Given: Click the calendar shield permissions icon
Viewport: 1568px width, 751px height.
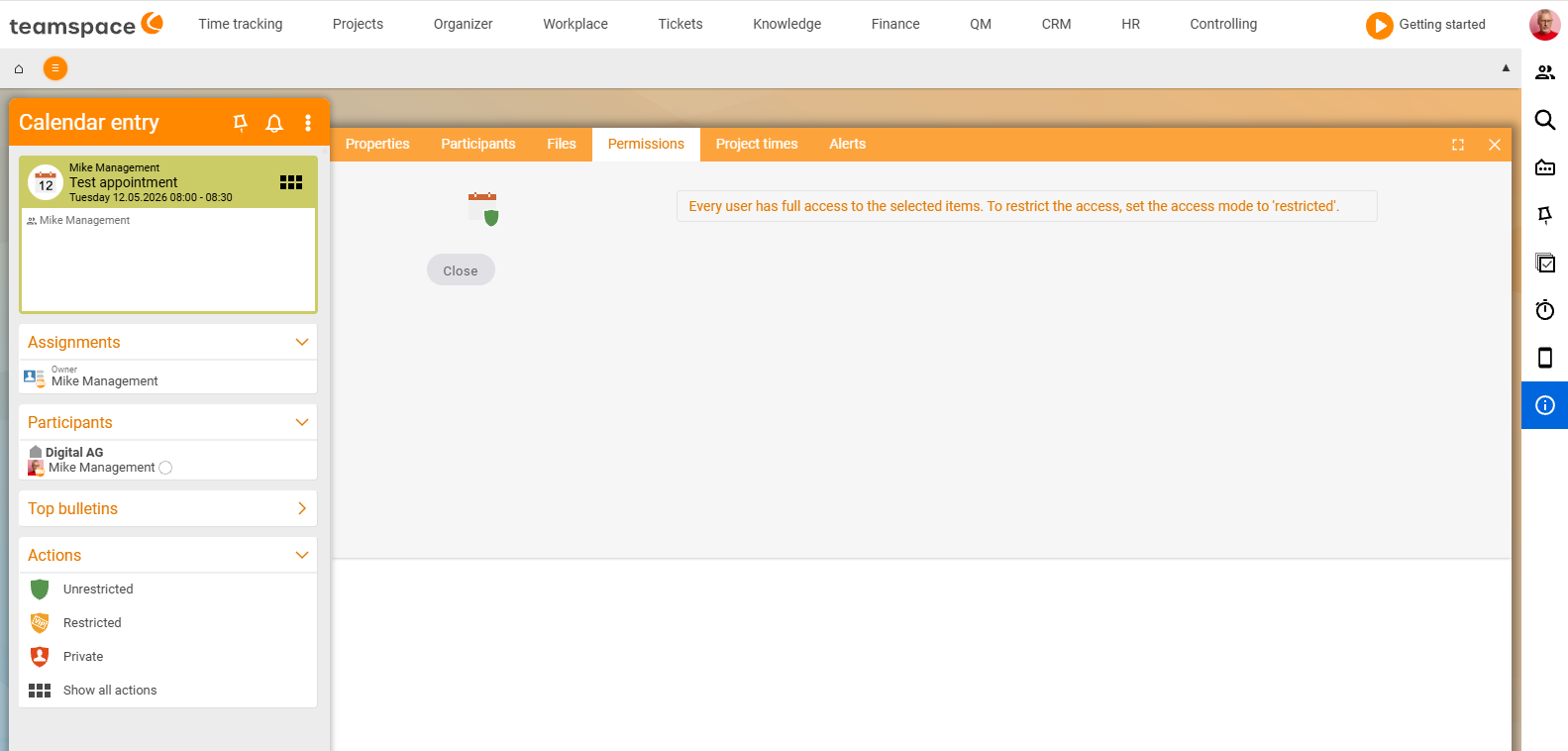Looking at the screenshot, I should click(483, 209).
